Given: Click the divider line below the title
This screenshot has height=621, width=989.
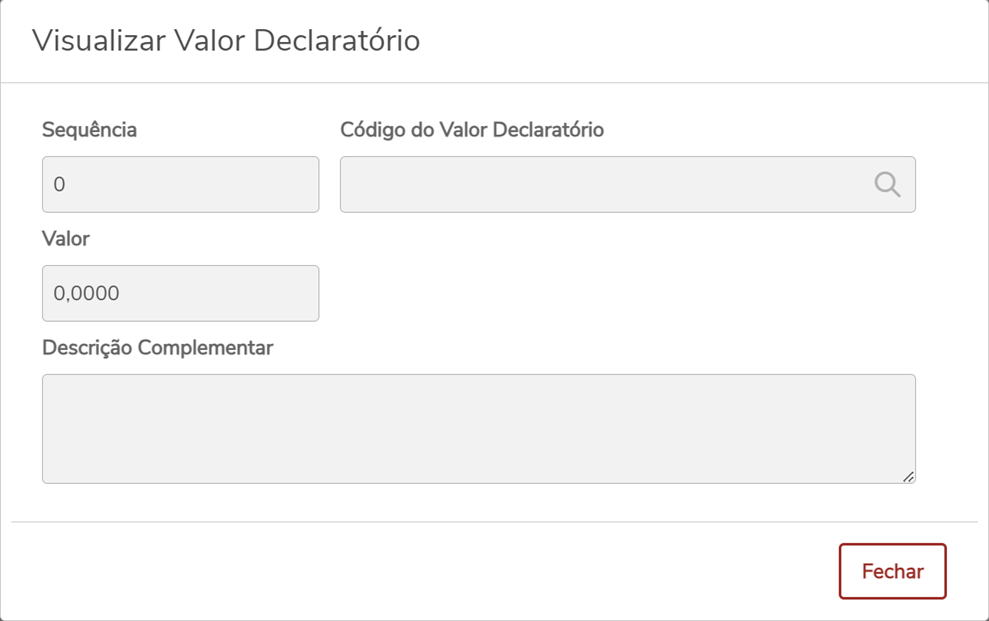Looking at the screenshot, I should tap(494, 83).
